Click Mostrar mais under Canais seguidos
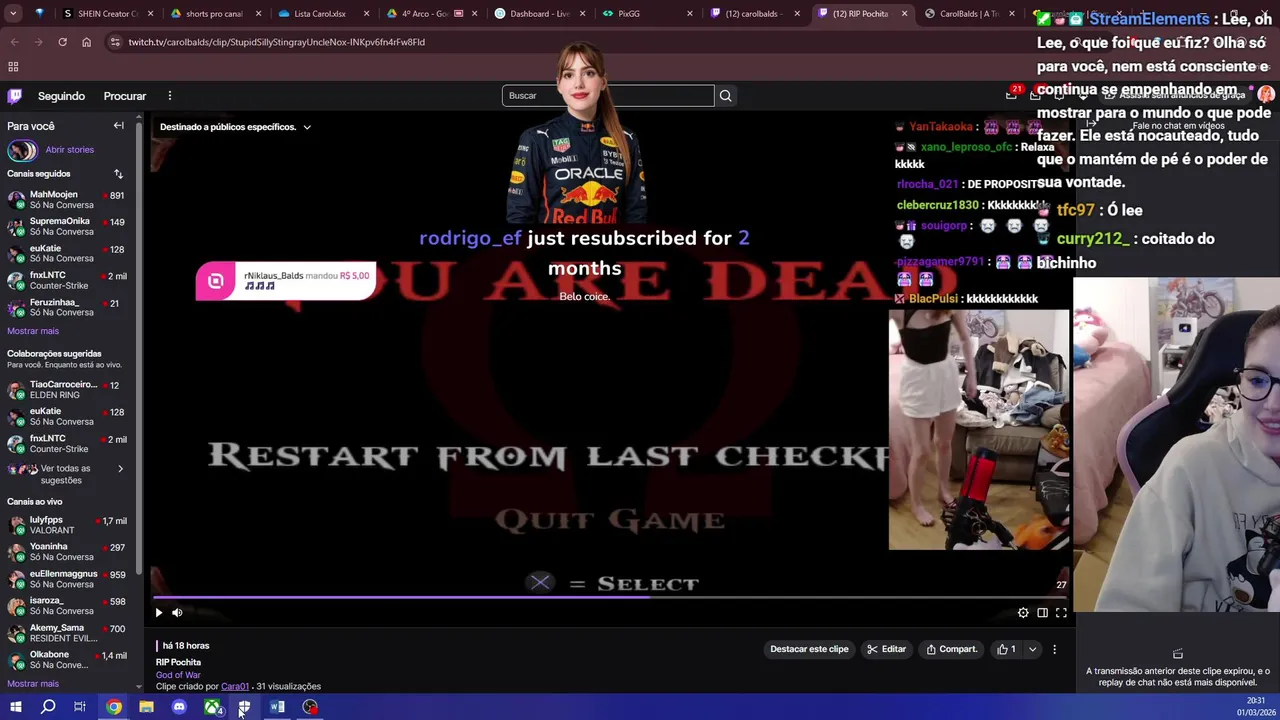 coord(33,331)
